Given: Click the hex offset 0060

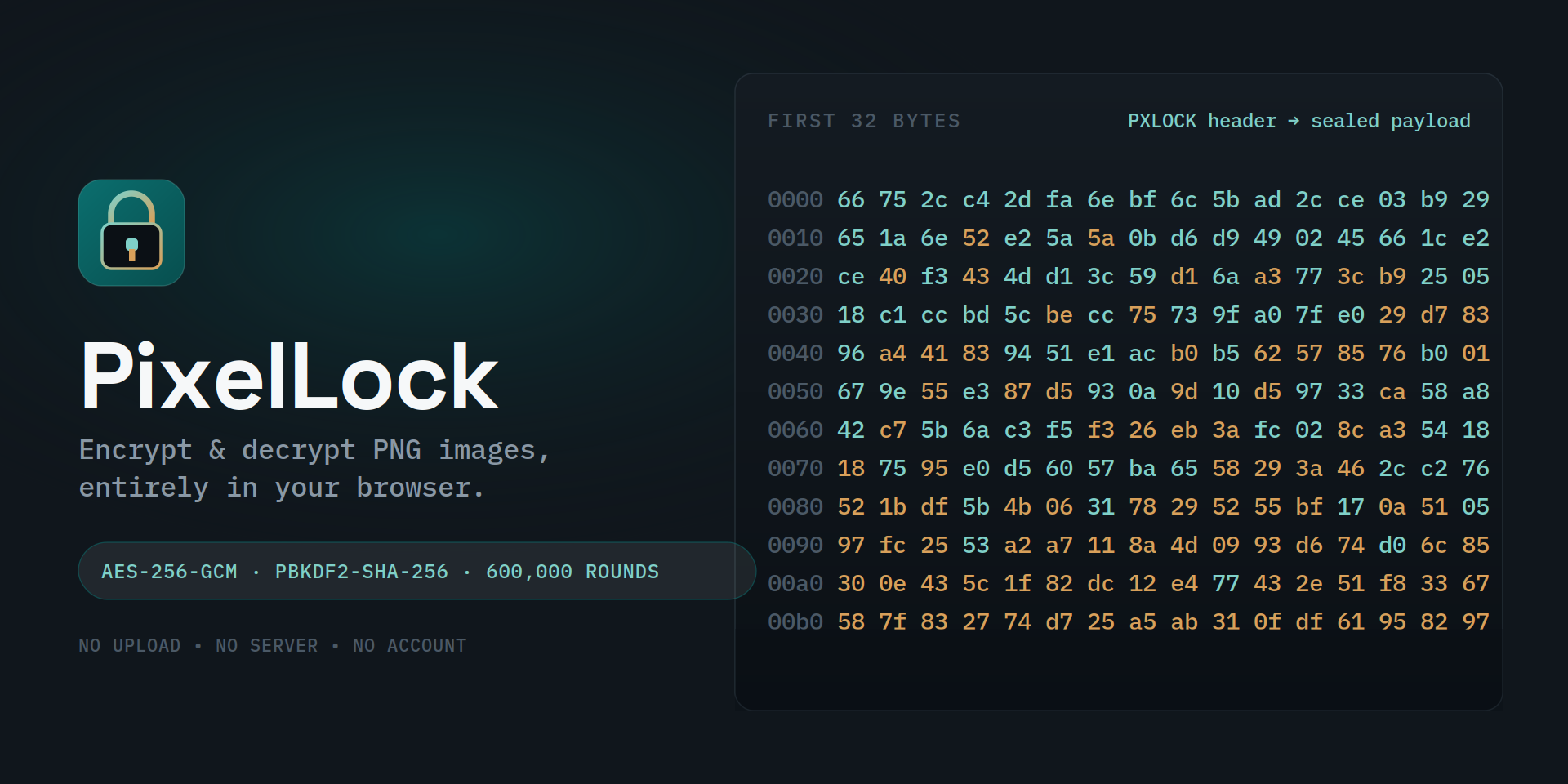Looking at the screenshot, I should (x=795, y=430).
